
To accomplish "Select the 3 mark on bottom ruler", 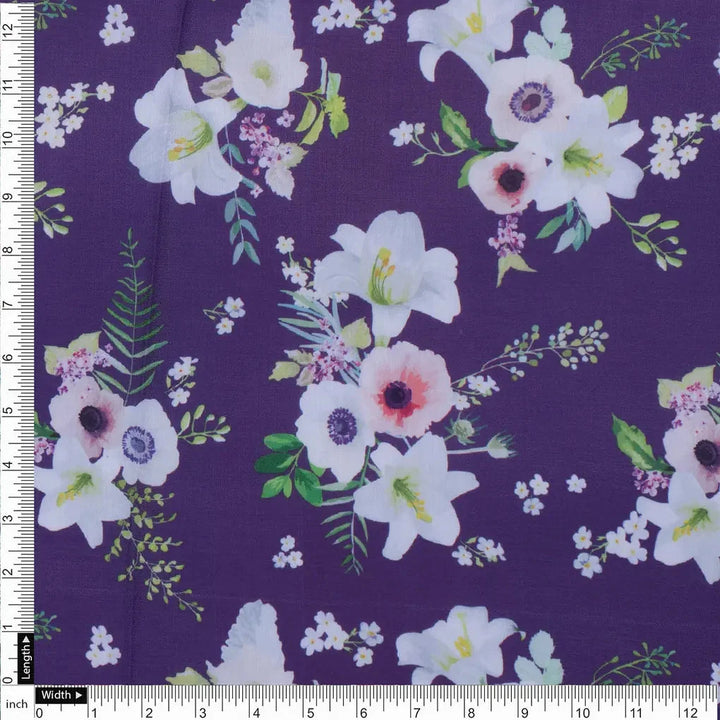I will click(x=202, y=712).
